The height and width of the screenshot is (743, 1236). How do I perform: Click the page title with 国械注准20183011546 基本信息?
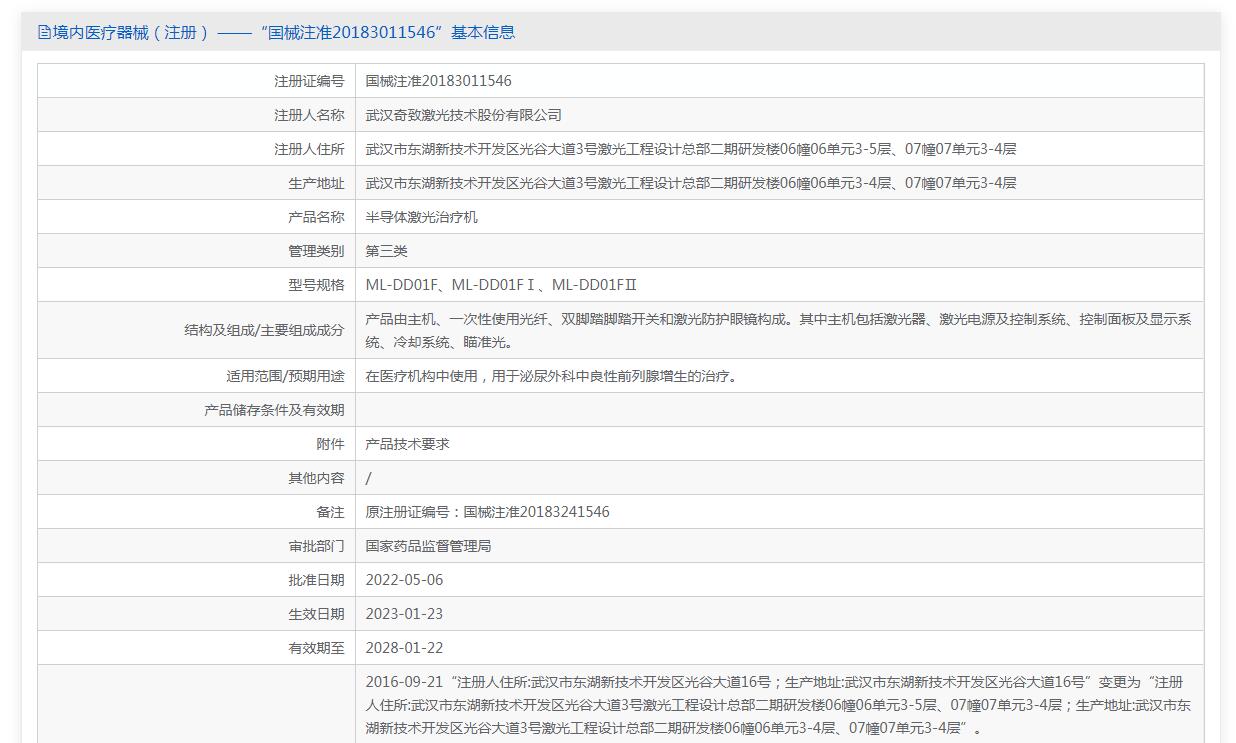pos(284,32)
